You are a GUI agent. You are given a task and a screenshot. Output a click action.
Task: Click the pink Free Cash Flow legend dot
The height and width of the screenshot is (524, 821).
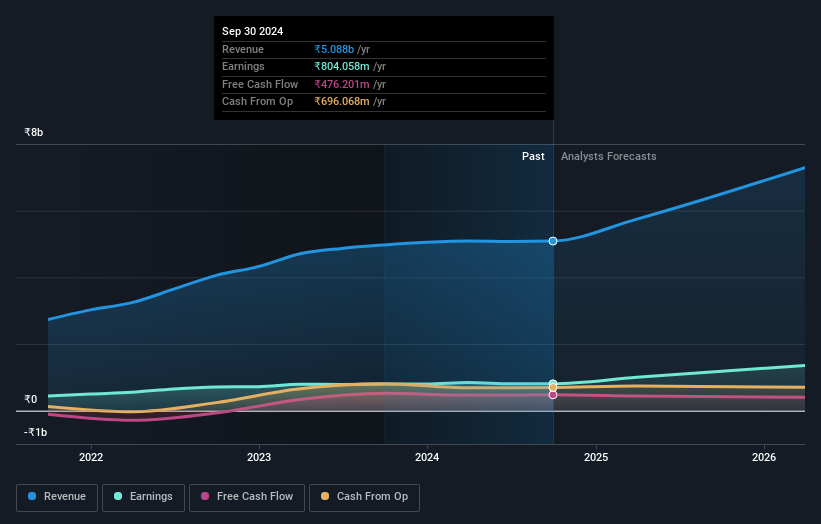205,496
